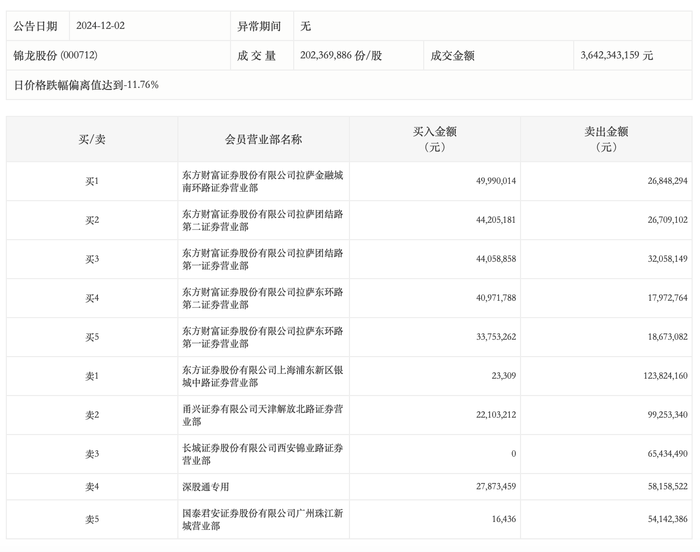
Task: Select the 买4 row label
Action: 92,298
